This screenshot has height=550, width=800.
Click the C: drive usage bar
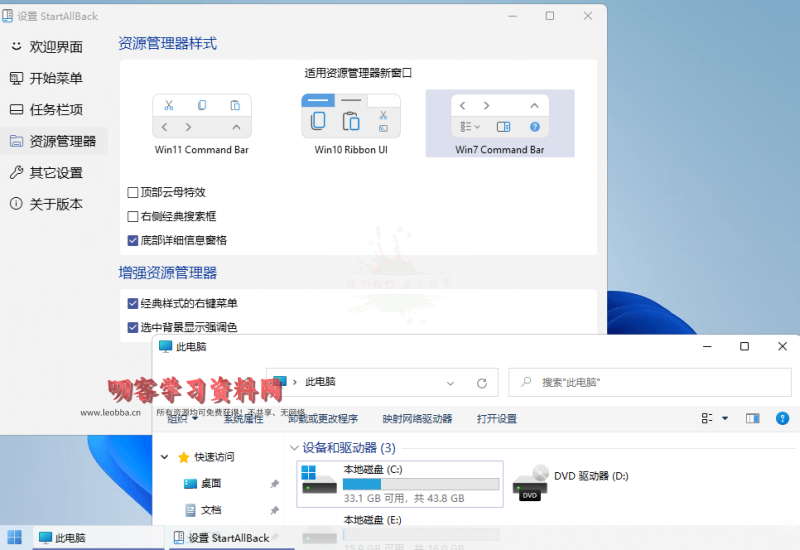pyautogui.click(x=421, y=484)
